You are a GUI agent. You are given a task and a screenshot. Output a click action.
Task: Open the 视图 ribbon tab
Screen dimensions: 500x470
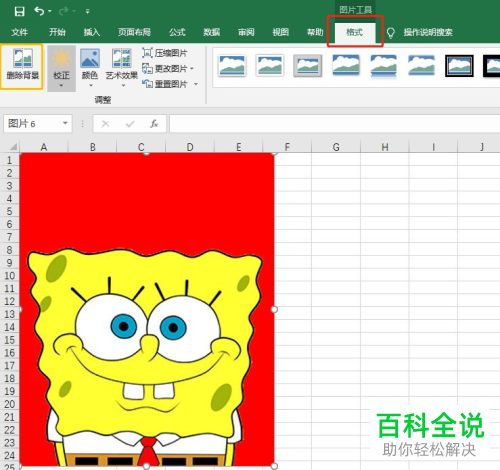(x=281, y=32)
